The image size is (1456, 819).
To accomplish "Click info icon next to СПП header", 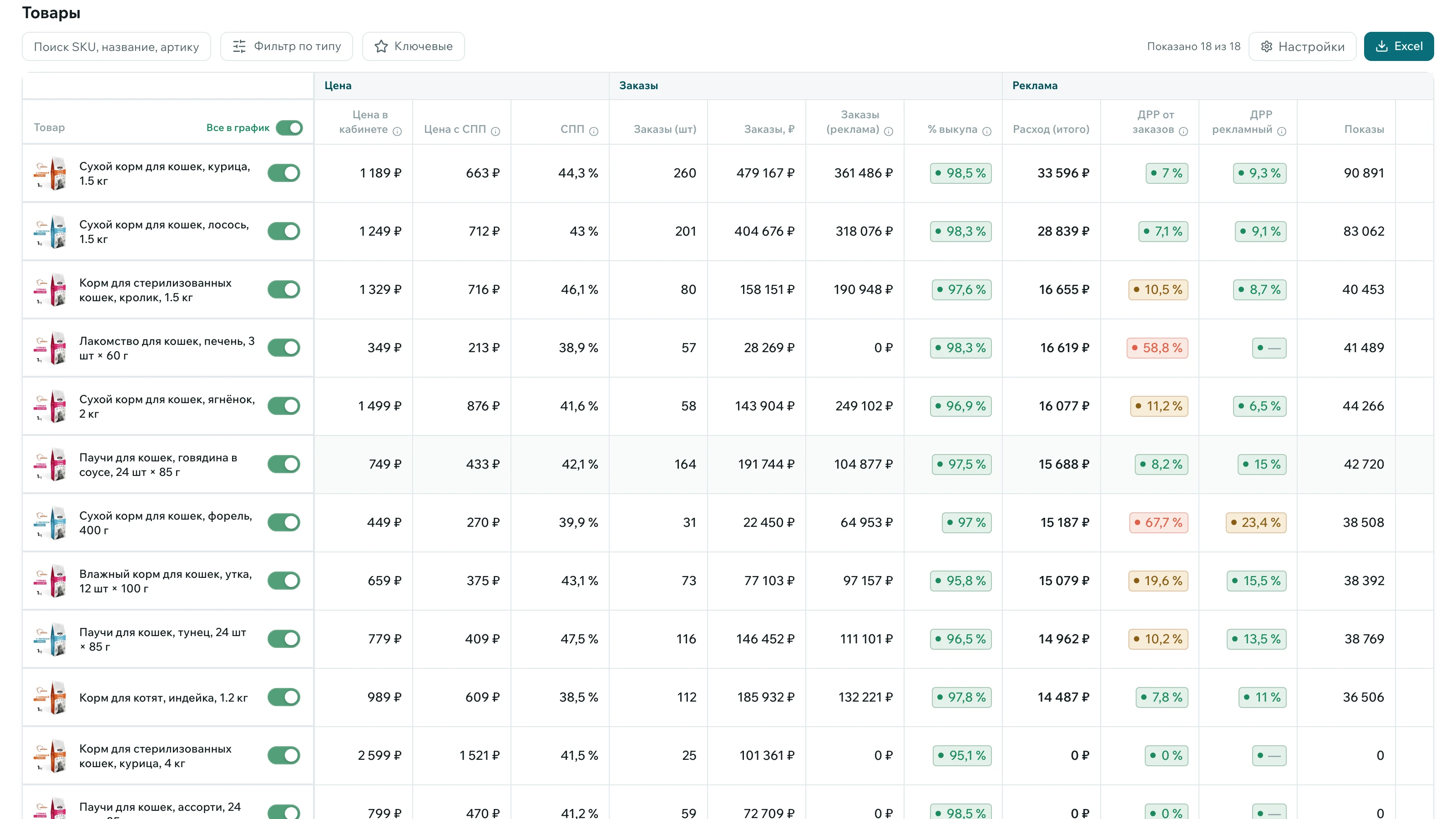I will pyautogui.click(x=593, y=131).
